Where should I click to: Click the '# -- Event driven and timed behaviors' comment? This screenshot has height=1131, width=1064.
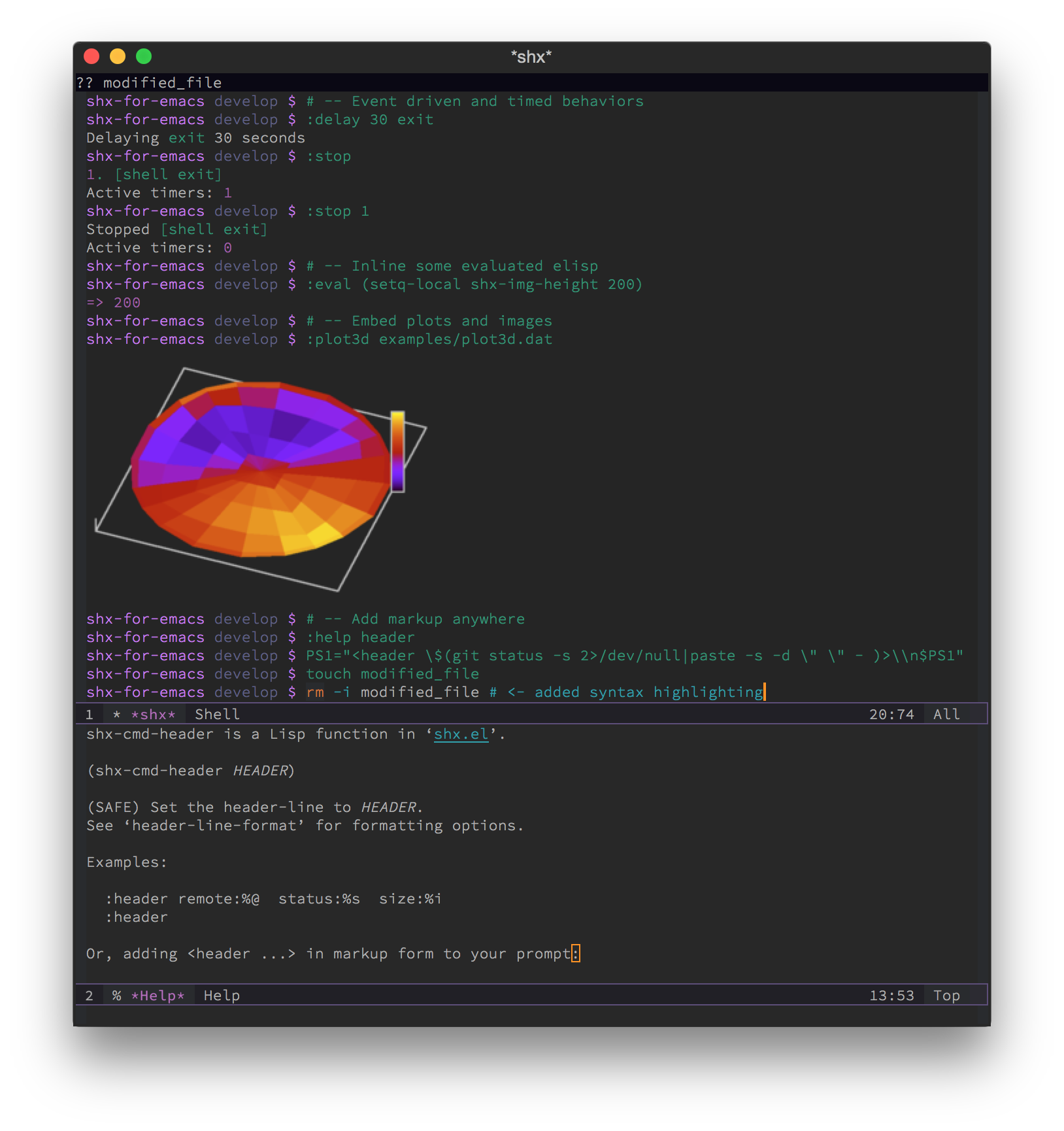[475, 101]
